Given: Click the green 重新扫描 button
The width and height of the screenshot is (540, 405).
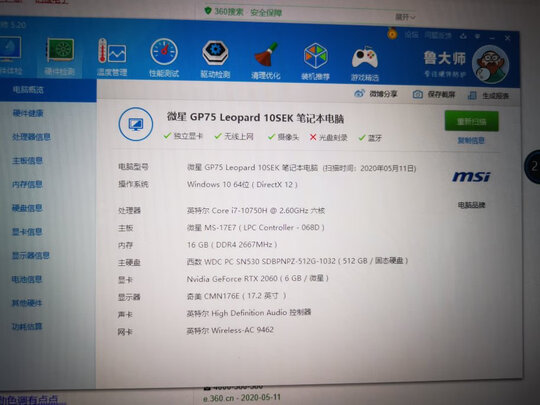Looking at the screenshot, I should pyautogui.click(x=471, y=121).
